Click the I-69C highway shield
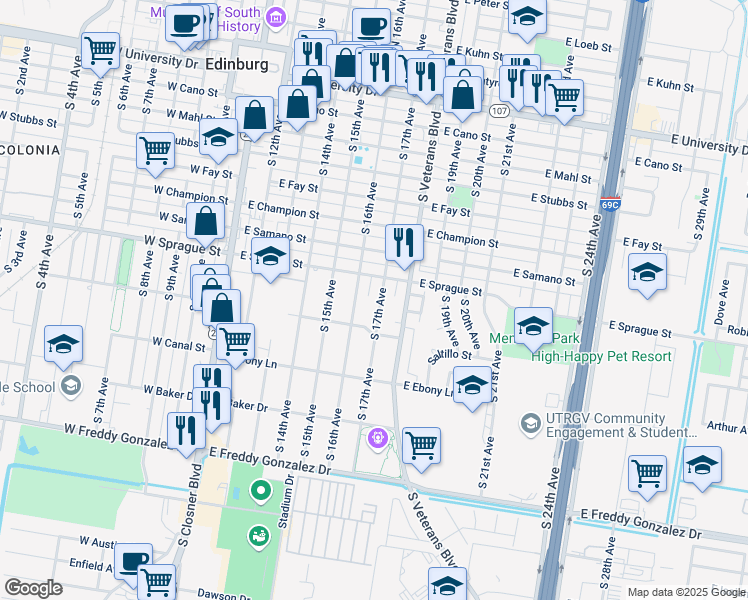 coord(610,204)
